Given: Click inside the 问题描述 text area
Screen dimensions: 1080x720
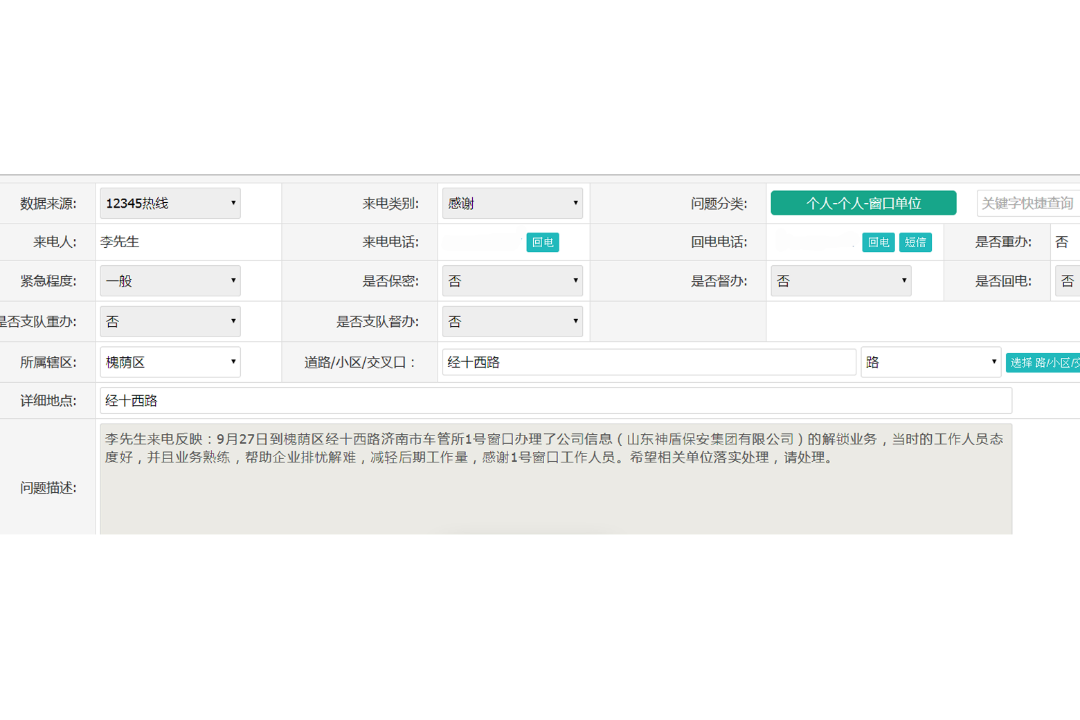Looking at the screenshot, I should coord(550,478).
